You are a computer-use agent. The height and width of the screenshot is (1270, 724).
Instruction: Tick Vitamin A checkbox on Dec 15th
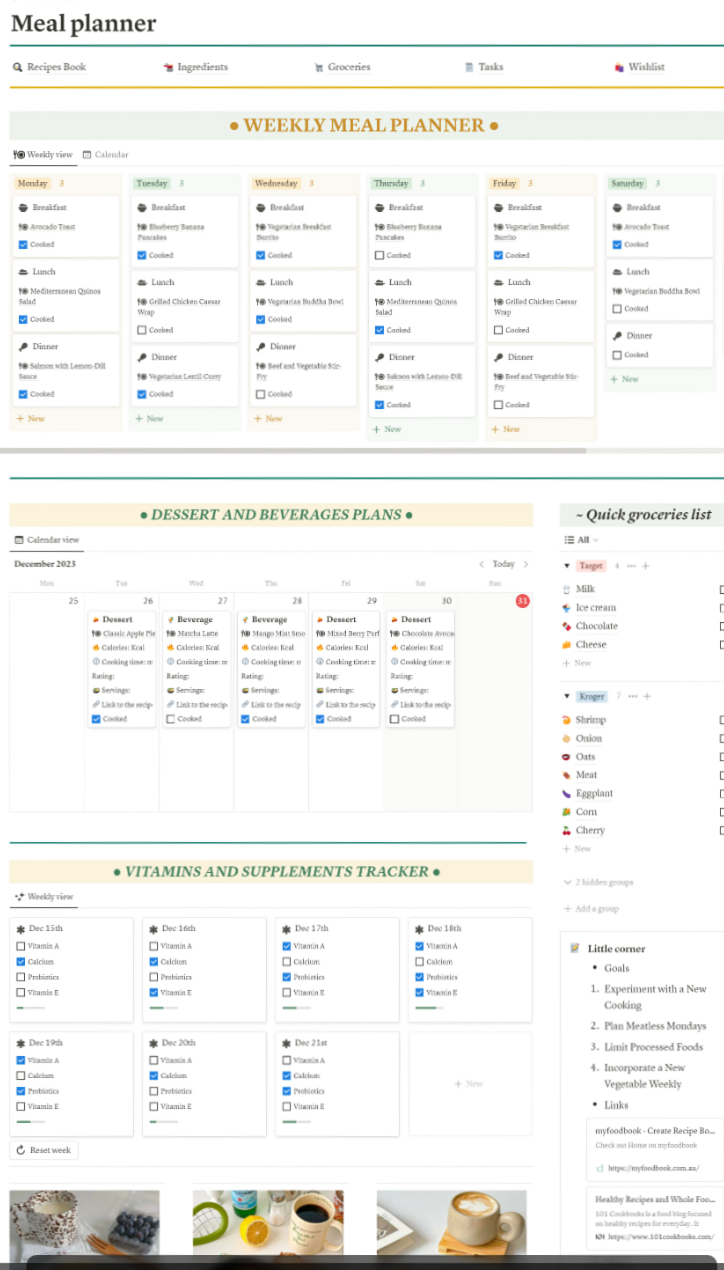pyautogui.click(x=21, y=946)
